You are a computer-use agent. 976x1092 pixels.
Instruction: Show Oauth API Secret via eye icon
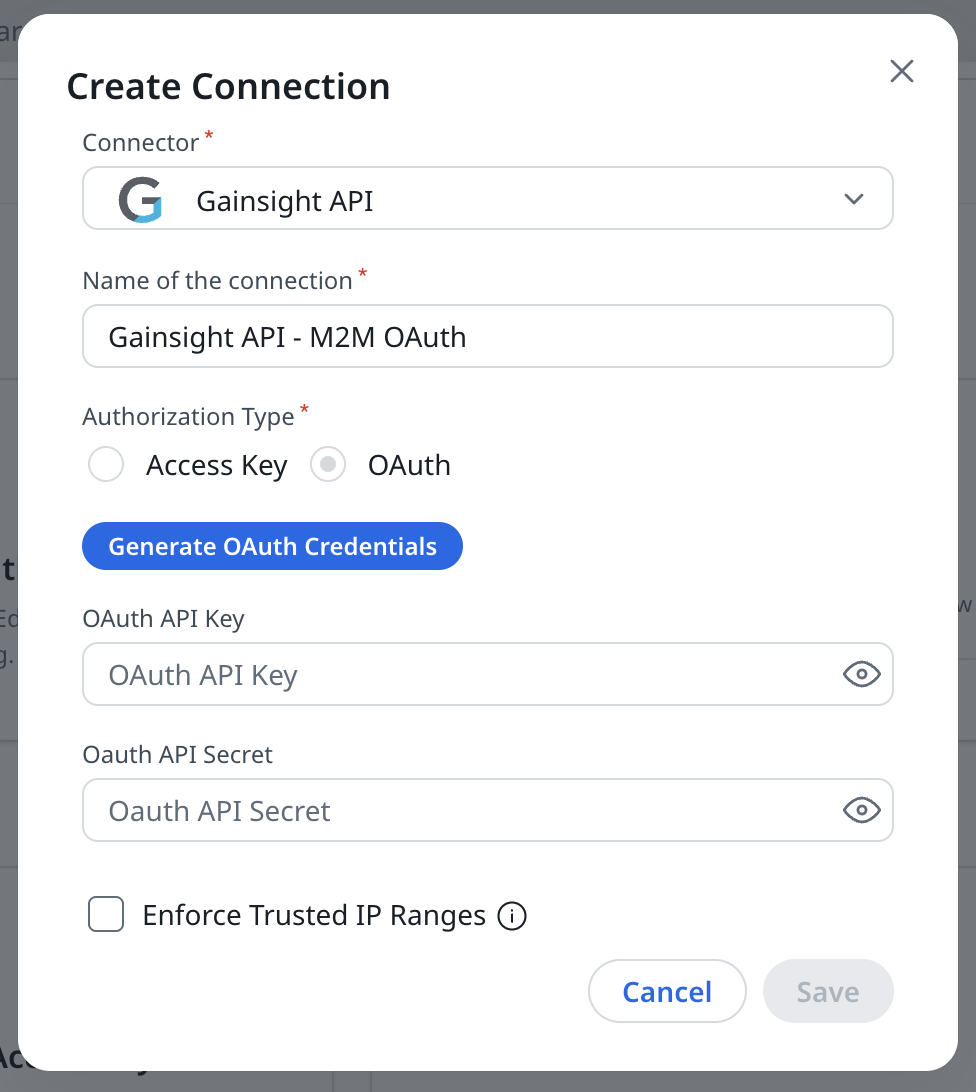[x=862, y=810]
